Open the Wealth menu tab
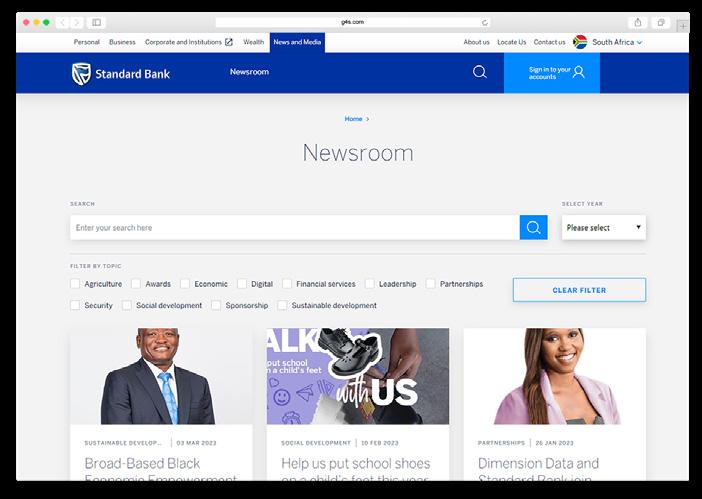The width and height of the screenshot is (702, 499). (x=253, y=42)
